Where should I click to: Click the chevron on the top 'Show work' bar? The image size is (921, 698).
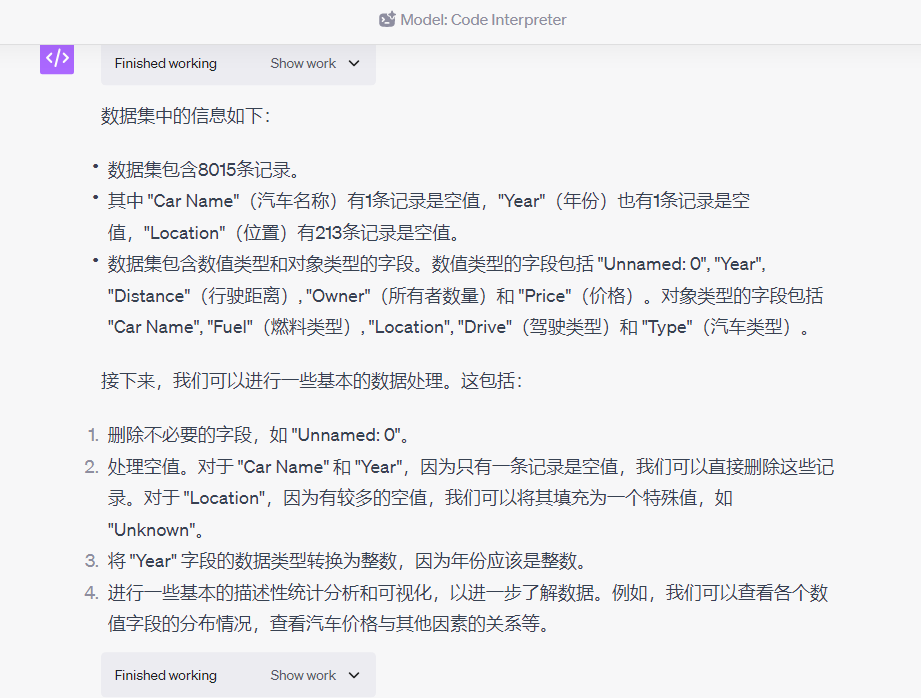coord(354,63)
